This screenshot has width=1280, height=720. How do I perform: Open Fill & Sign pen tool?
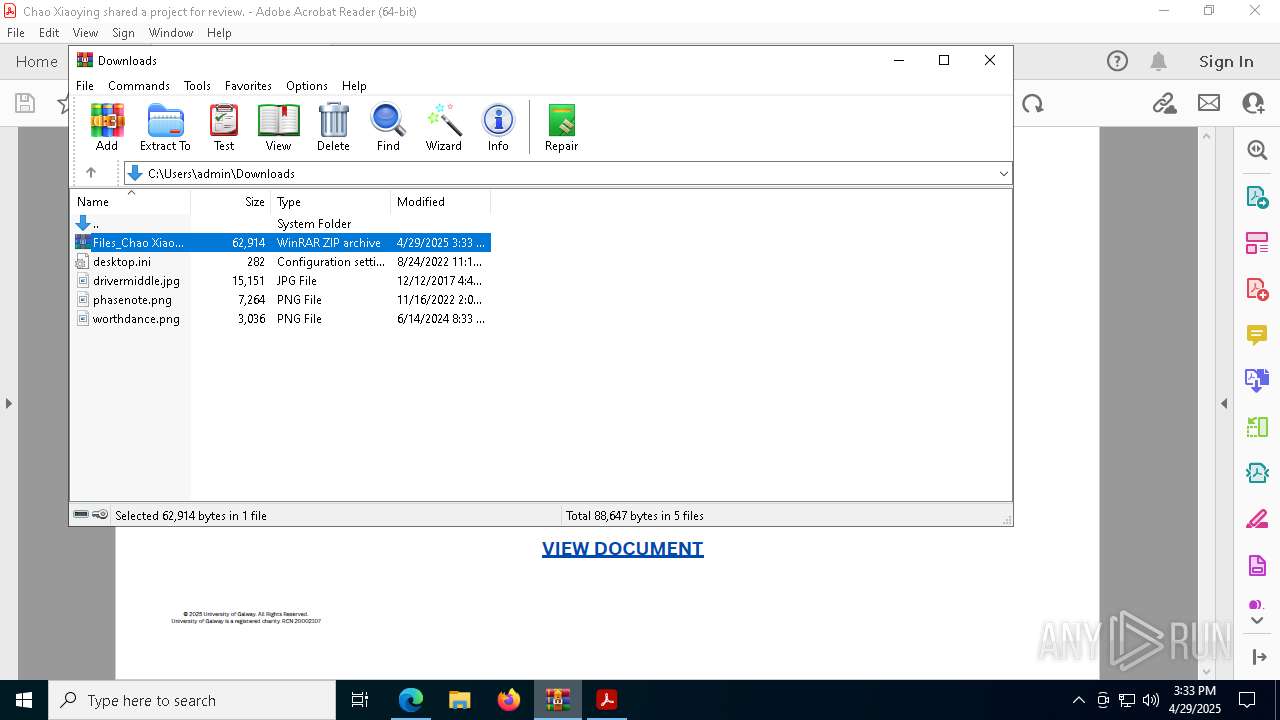1257,519
